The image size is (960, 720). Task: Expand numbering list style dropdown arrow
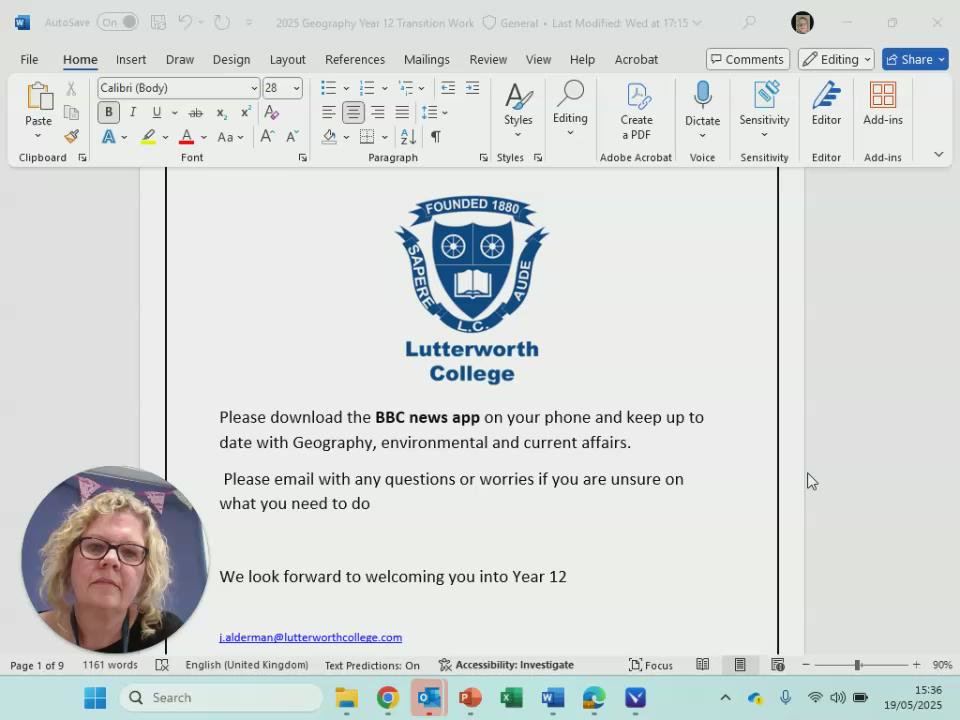pyautogui.click(x=384, y=88)
